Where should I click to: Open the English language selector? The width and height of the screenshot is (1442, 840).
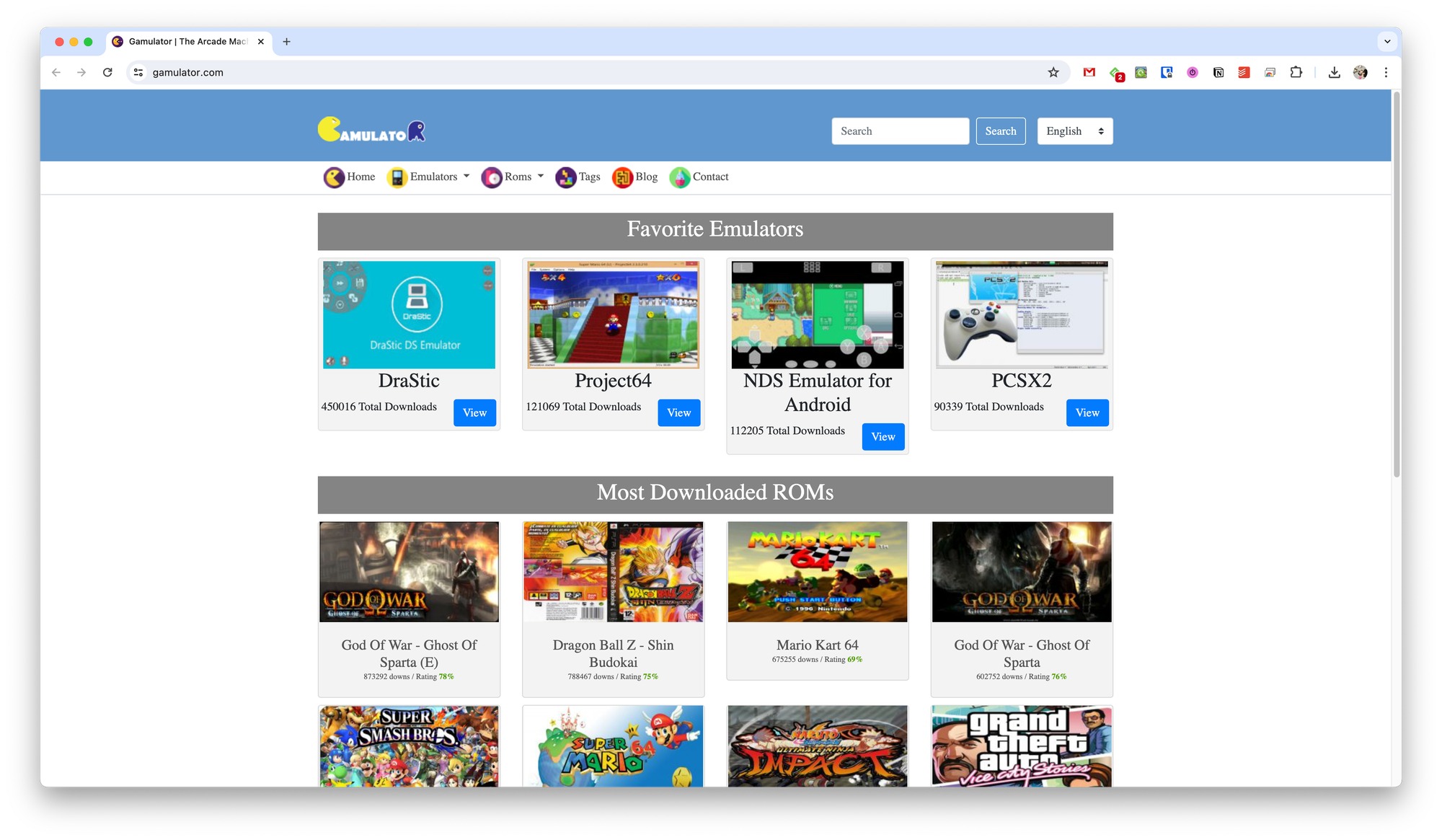[1074, 131]
